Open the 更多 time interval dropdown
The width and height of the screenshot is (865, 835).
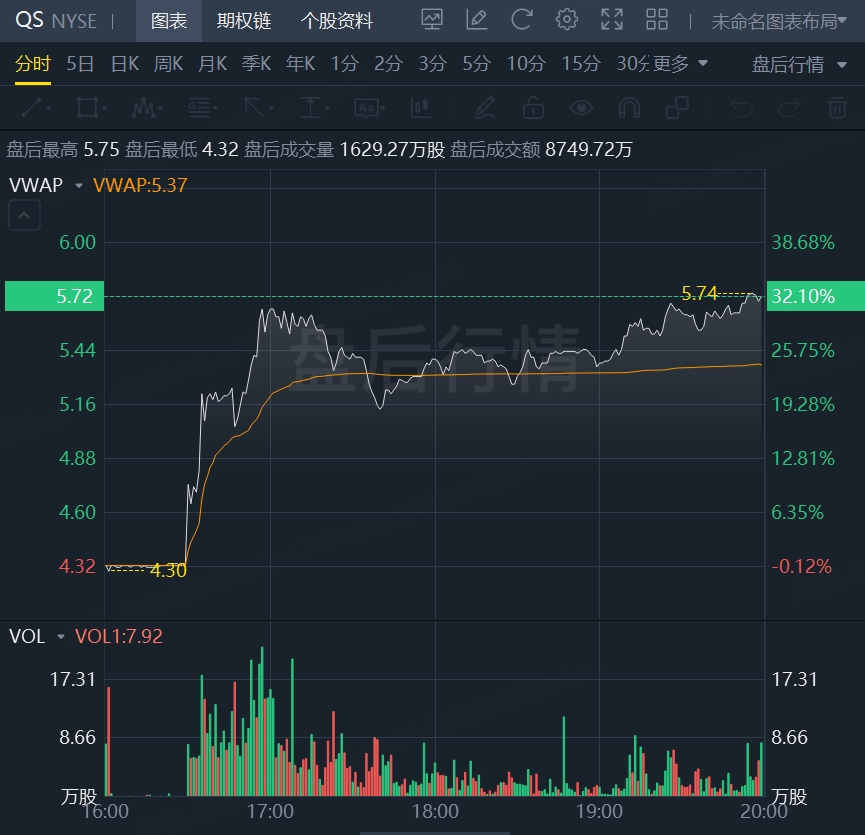coord(680,64)
